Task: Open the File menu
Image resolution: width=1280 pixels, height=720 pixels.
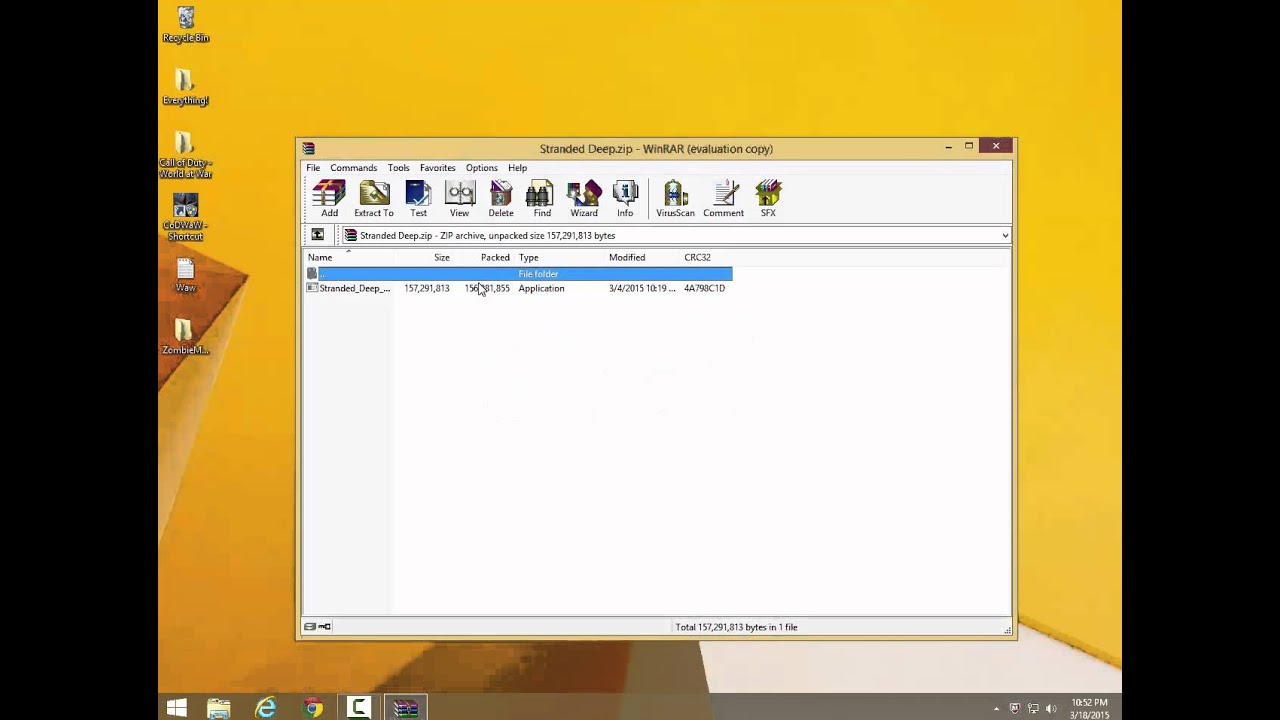Action: pos(313,168)
